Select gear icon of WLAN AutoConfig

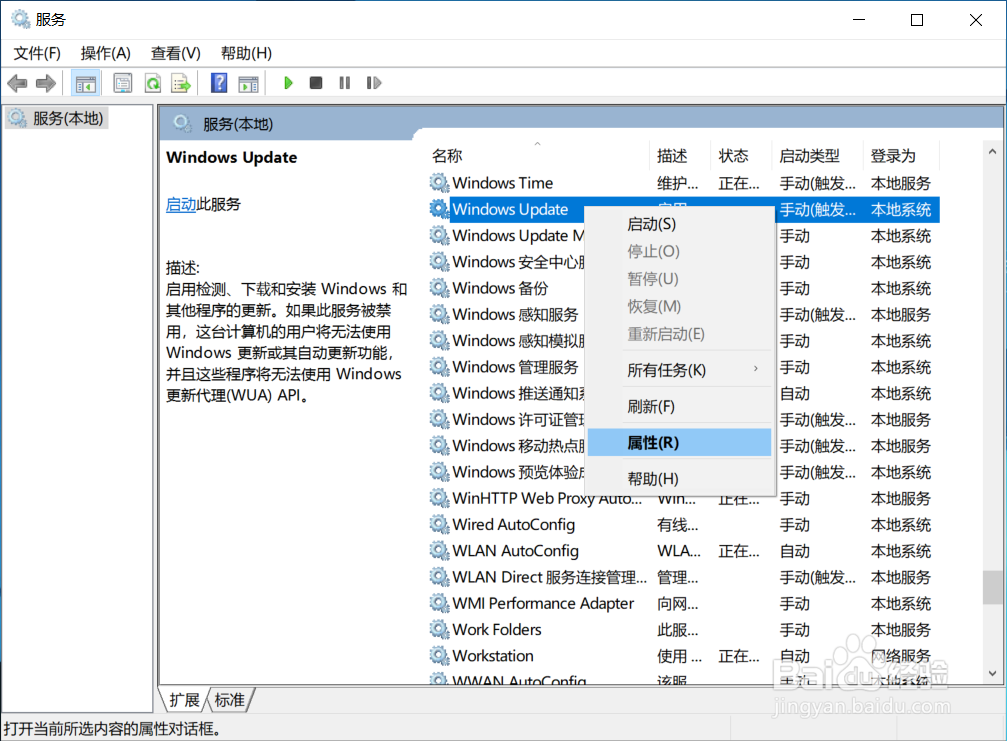[439, 551]
